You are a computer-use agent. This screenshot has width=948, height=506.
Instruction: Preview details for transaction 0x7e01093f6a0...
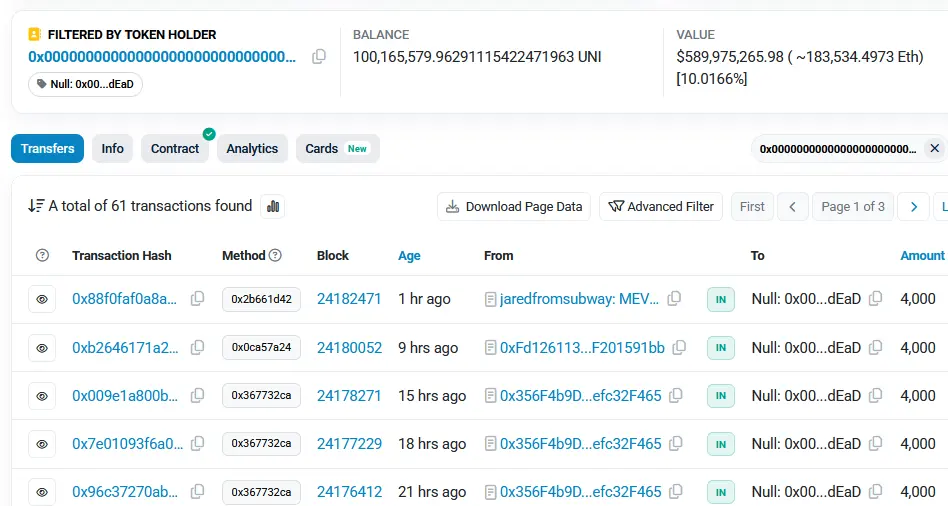(42, 444)
